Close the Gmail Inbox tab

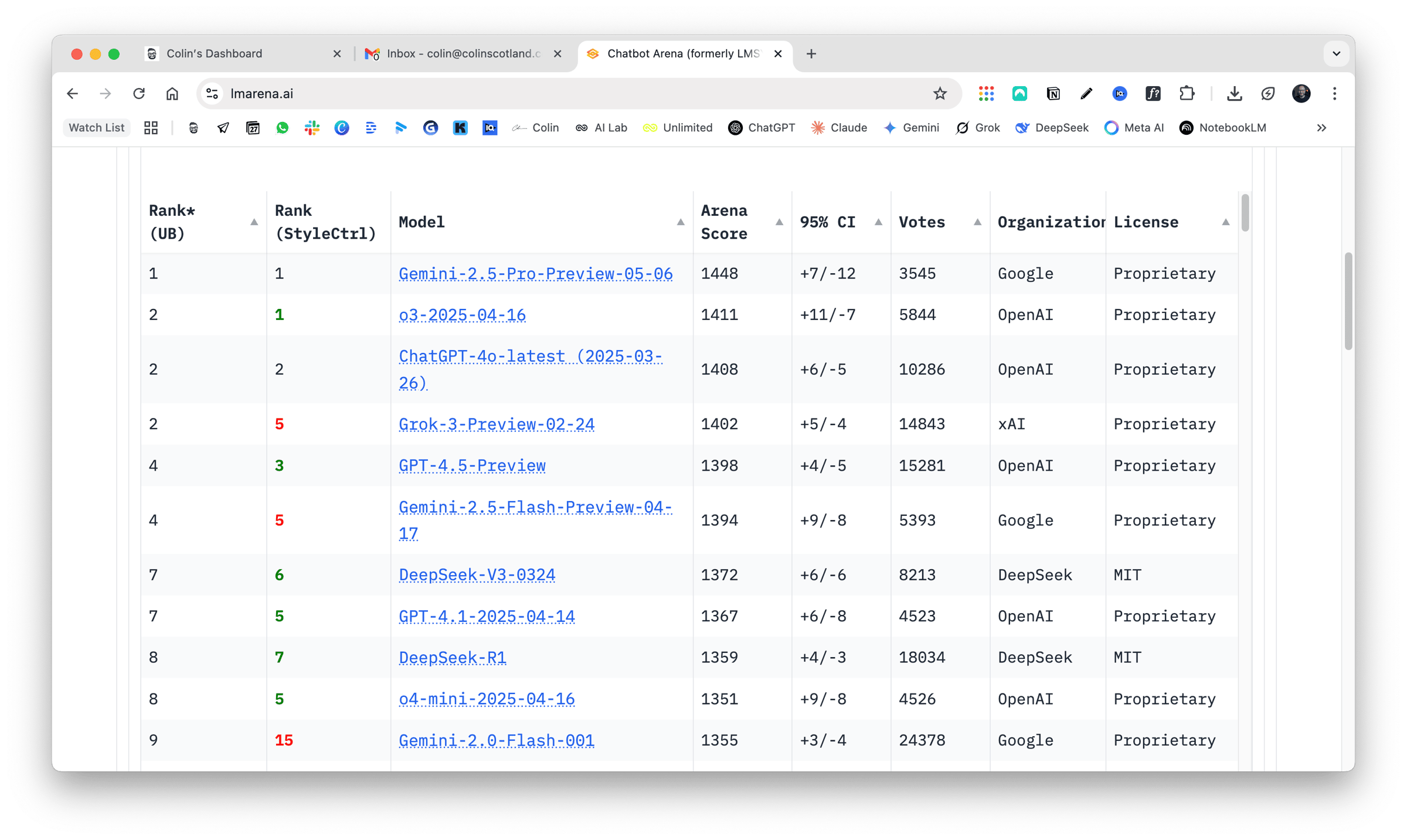(558, 54)
